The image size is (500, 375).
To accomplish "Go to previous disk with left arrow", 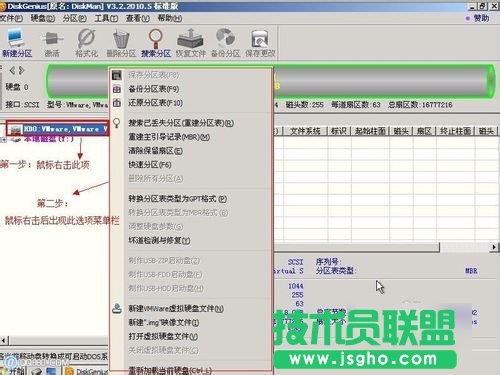I will pyautogui.click(x=12, y=70).
